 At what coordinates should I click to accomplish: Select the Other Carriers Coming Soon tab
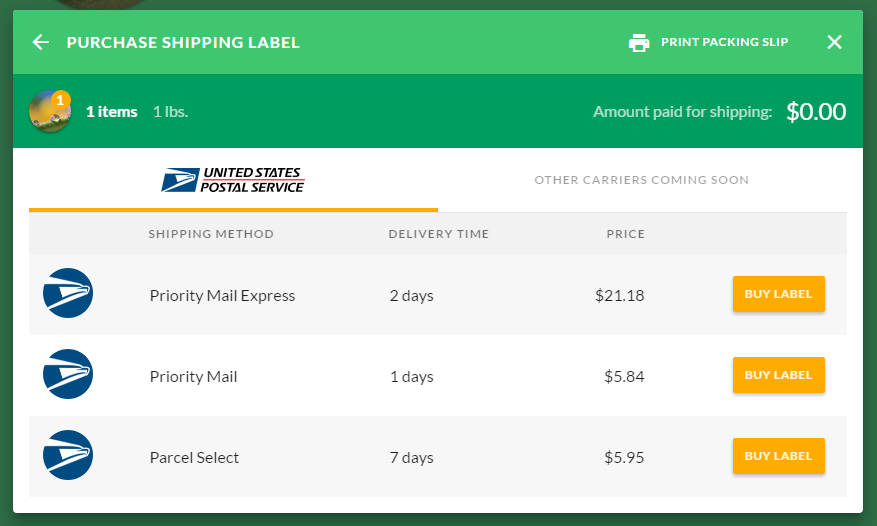point(641,180)
